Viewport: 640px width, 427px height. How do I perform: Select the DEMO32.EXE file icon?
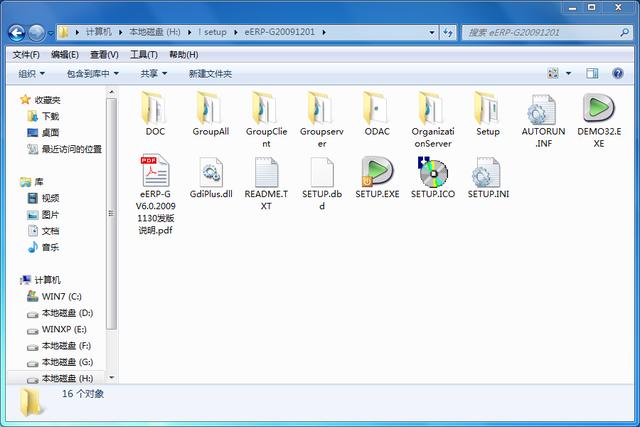598,109
